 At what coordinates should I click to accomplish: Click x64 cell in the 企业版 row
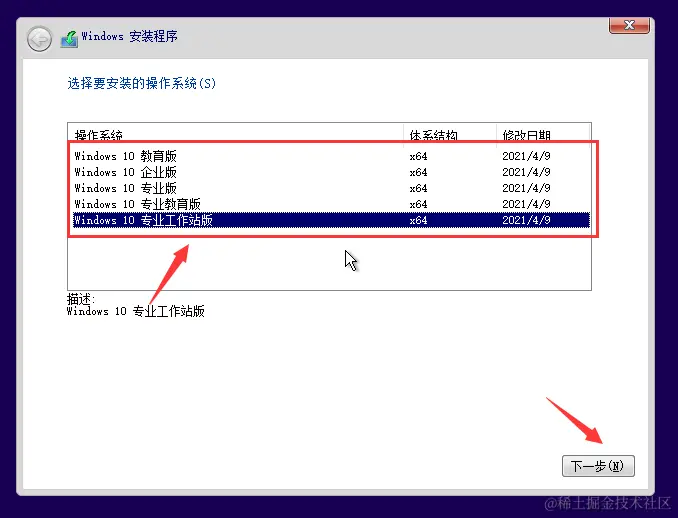418,172
